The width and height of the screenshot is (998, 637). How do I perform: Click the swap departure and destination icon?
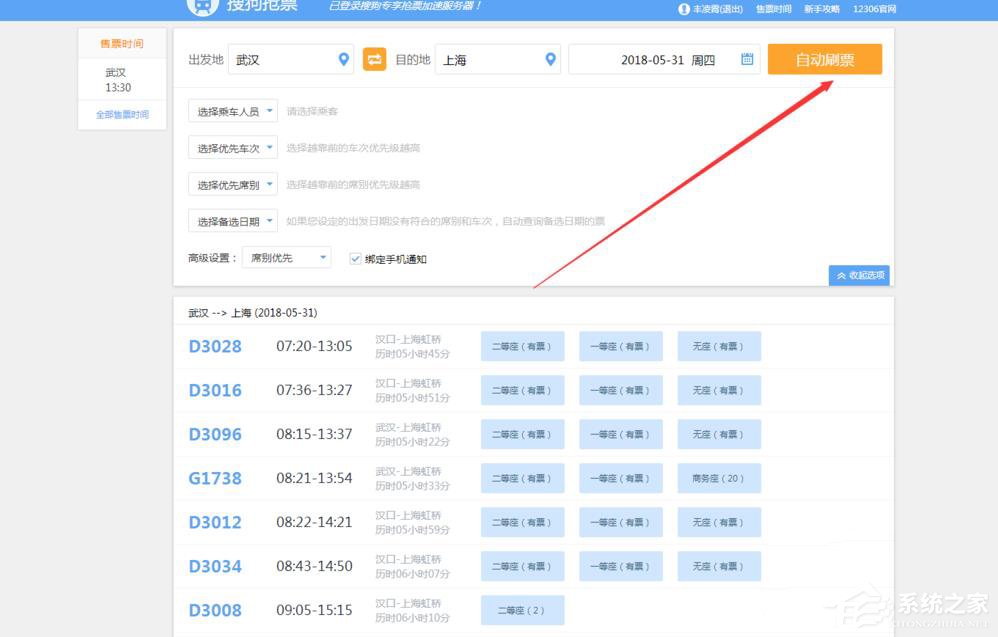(374, 59)
